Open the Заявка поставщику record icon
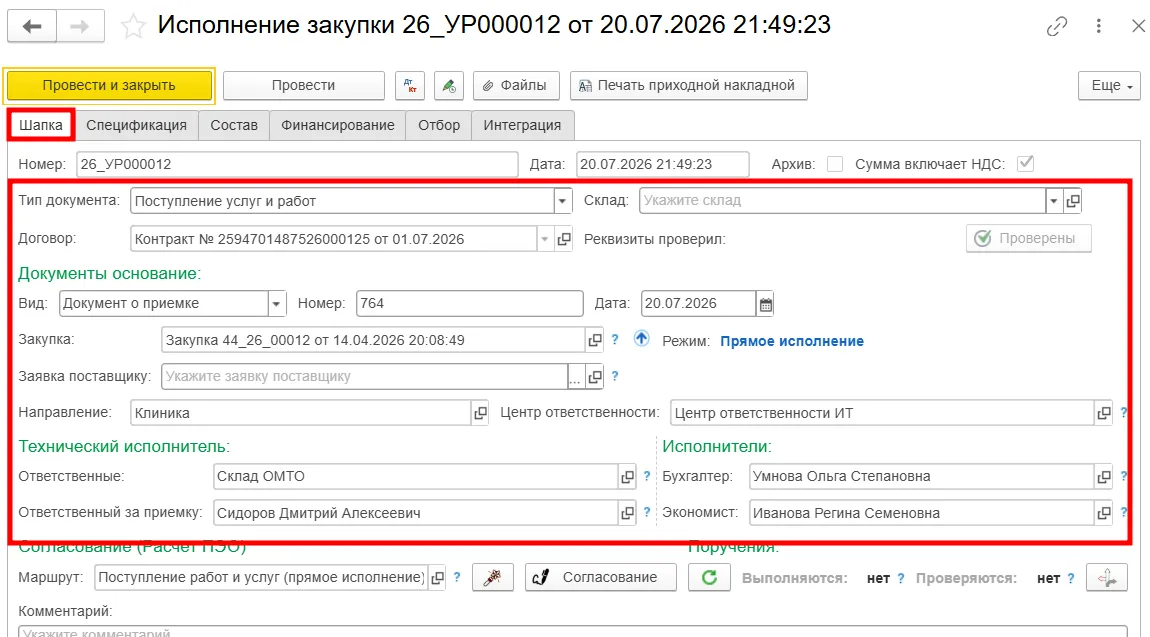Screen dimensions: 1150x637 (595, 377)
